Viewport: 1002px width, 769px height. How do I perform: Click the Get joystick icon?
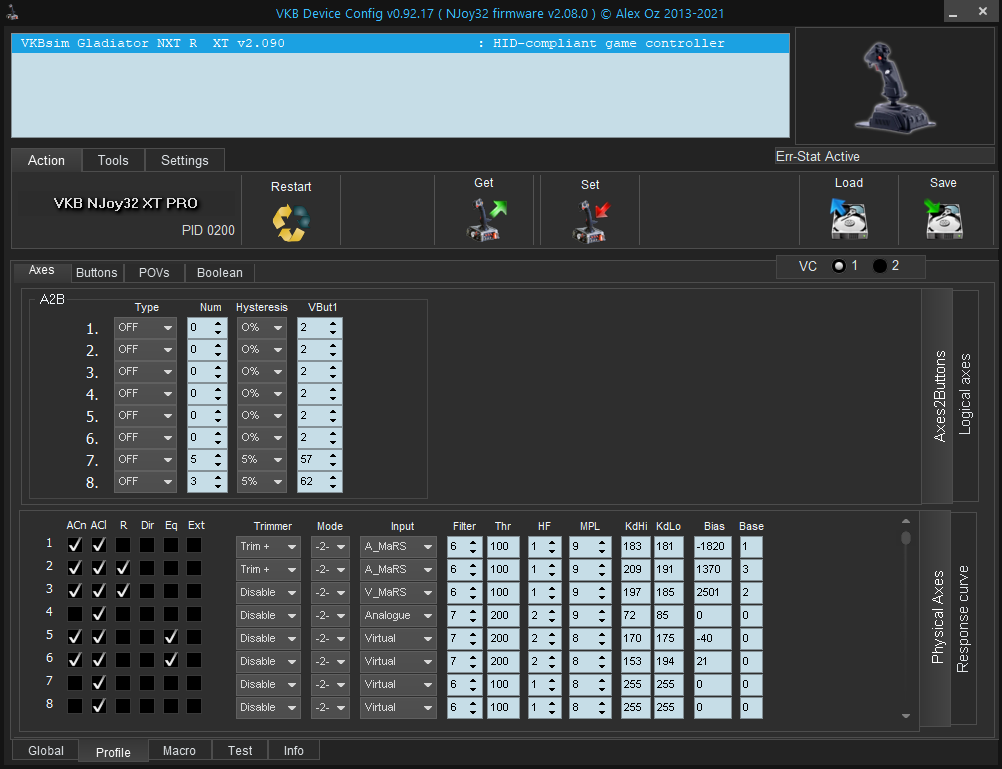486,219
